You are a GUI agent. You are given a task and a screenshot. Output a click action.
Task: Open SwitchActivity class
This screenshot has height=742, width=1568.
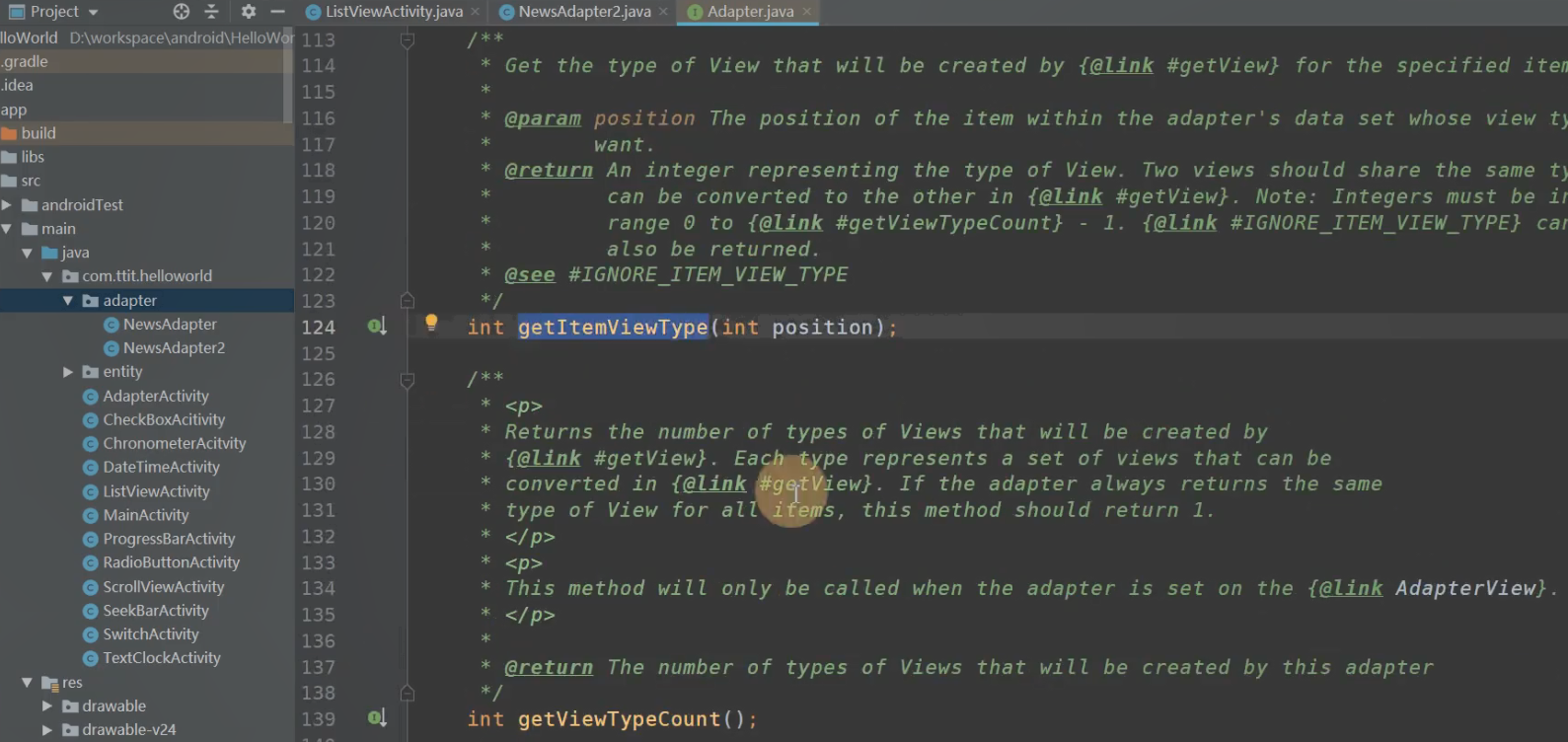(x=151, y=634)
